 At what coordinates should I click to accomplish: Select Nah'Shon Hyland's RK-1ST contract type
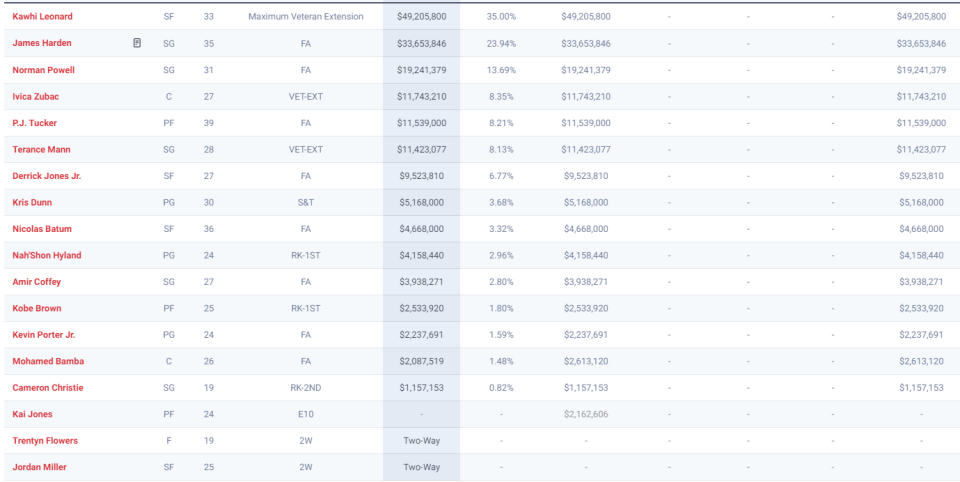click(306, 255)
